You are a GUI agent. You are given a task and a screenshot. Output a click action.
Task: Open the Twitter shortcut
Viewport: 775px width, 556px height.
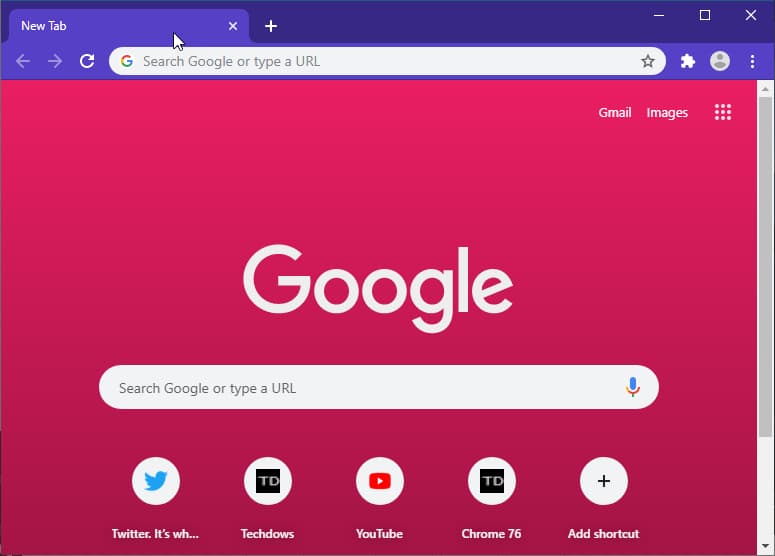point(156,481)
